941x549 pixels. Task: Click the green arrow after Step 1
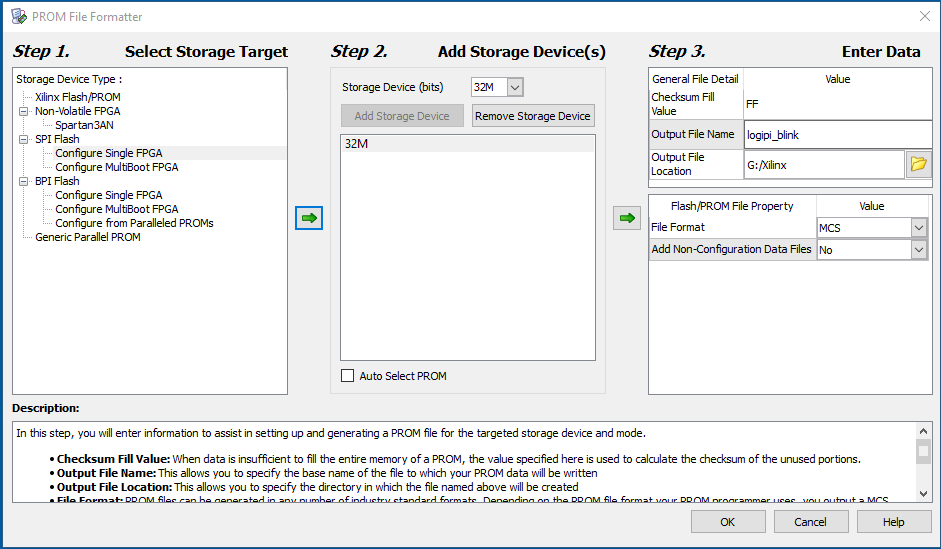coord(309,217)
